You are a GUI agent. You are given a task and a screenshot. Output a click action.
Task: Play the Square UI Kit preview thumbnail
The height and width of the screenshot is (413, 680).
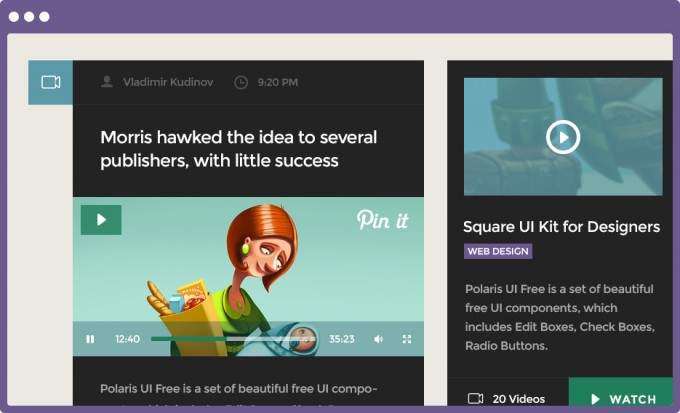point(563,137)
